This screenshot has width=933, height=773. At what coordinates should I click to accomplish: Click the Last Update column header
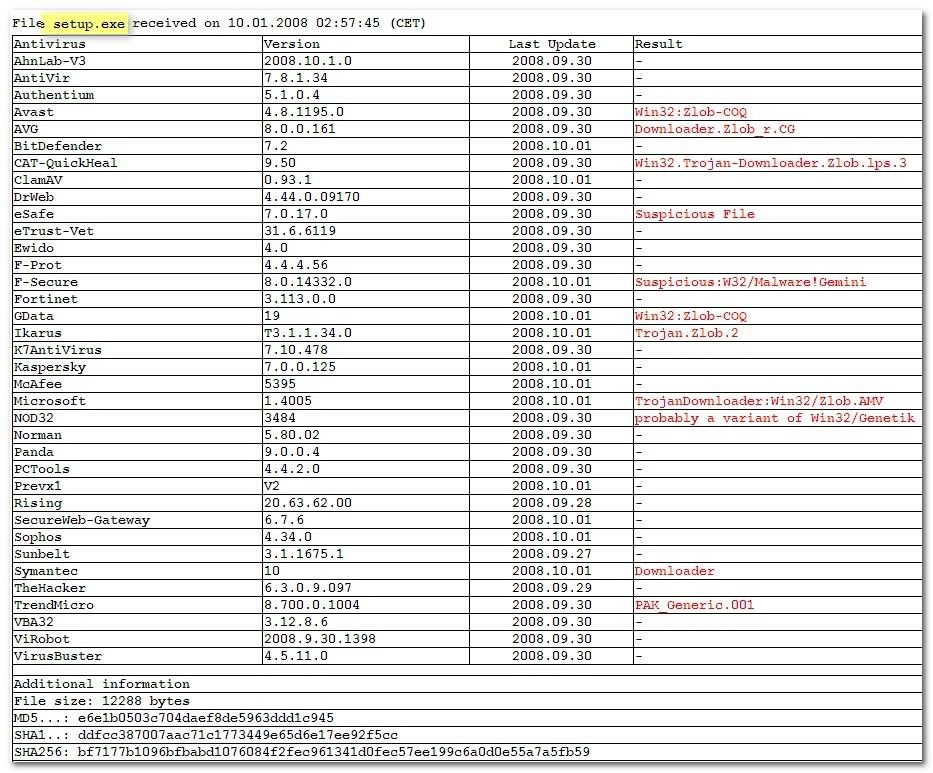coord(551,44)
